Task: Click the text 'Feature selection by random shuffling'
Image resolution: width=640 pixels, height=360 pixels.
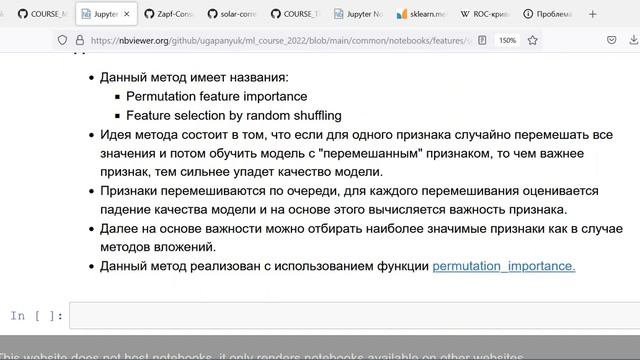Action: click(233, 116)
